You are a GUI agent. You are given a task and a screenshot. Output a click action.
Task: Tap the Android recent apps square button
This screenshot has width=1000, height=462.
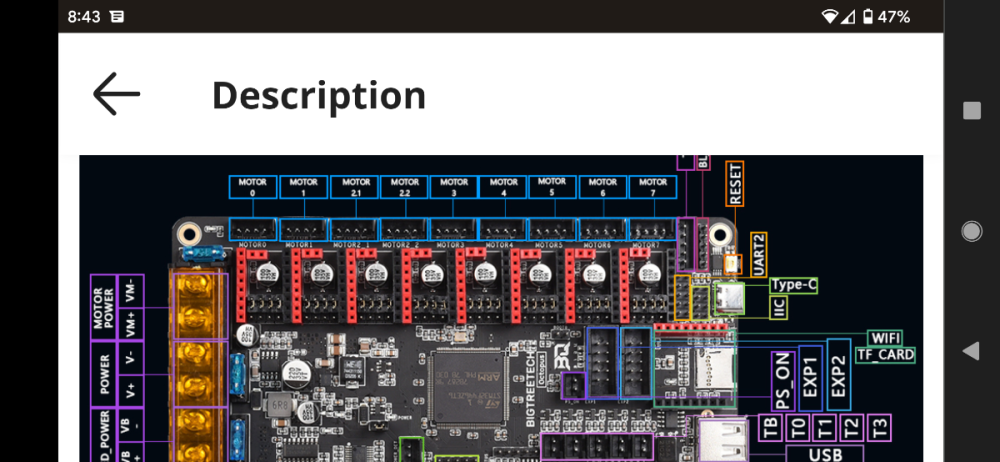pyautogui.click(x=971, y=110)
